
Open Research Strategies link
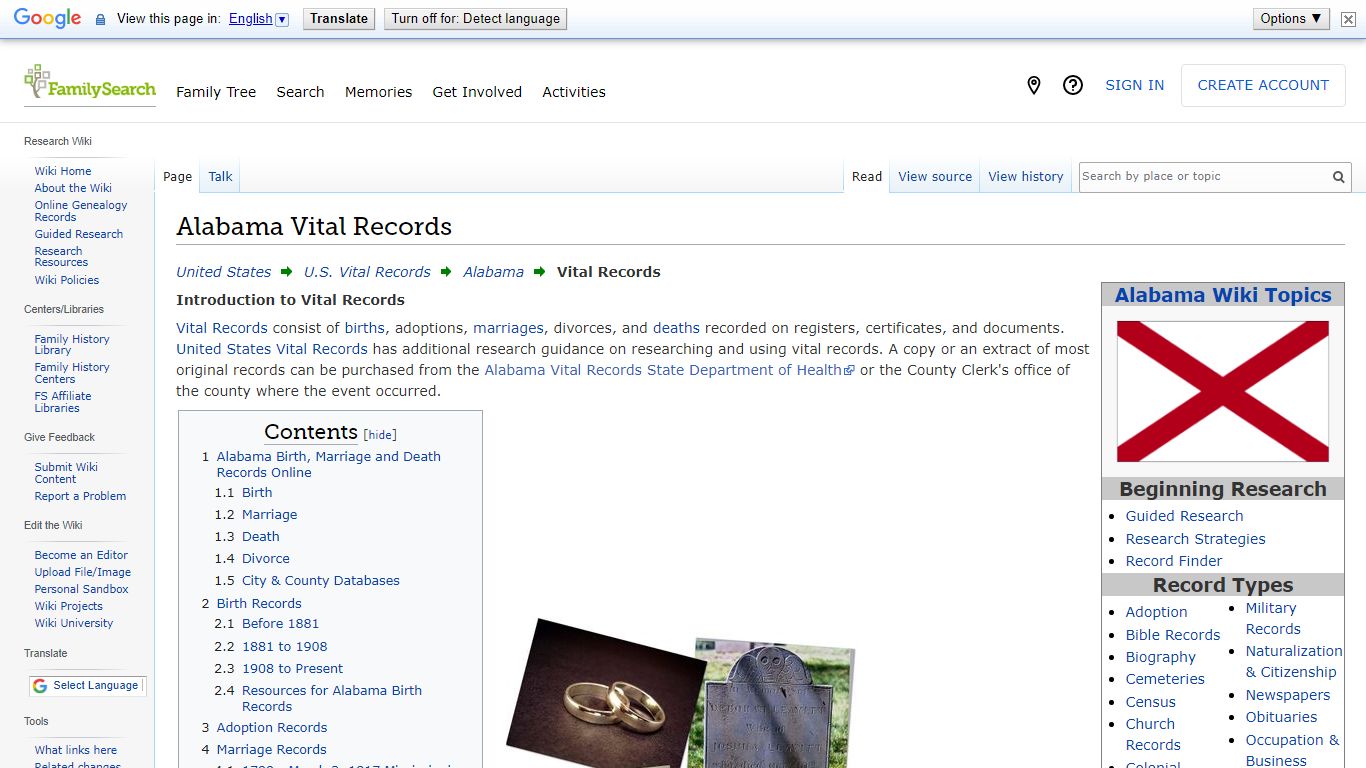[1195, 539]
